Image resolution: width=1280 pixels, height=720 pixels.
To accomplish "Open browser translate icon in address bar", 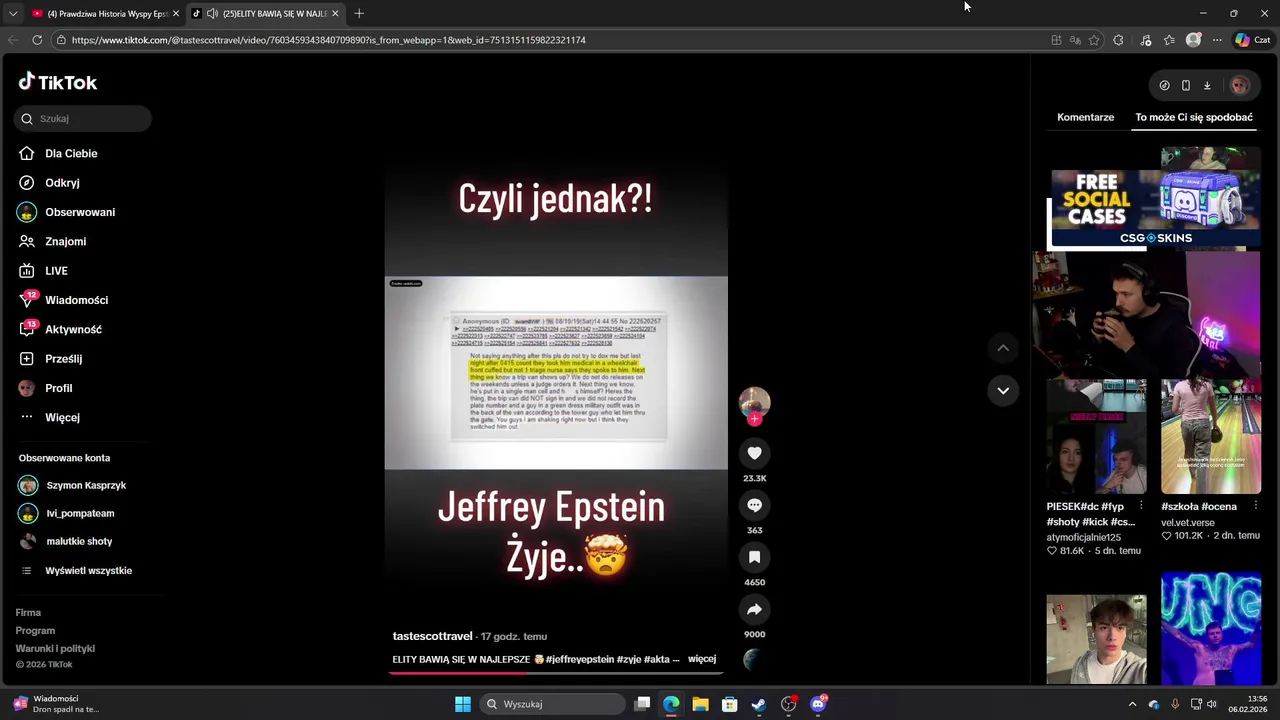I will [1075, 40].
